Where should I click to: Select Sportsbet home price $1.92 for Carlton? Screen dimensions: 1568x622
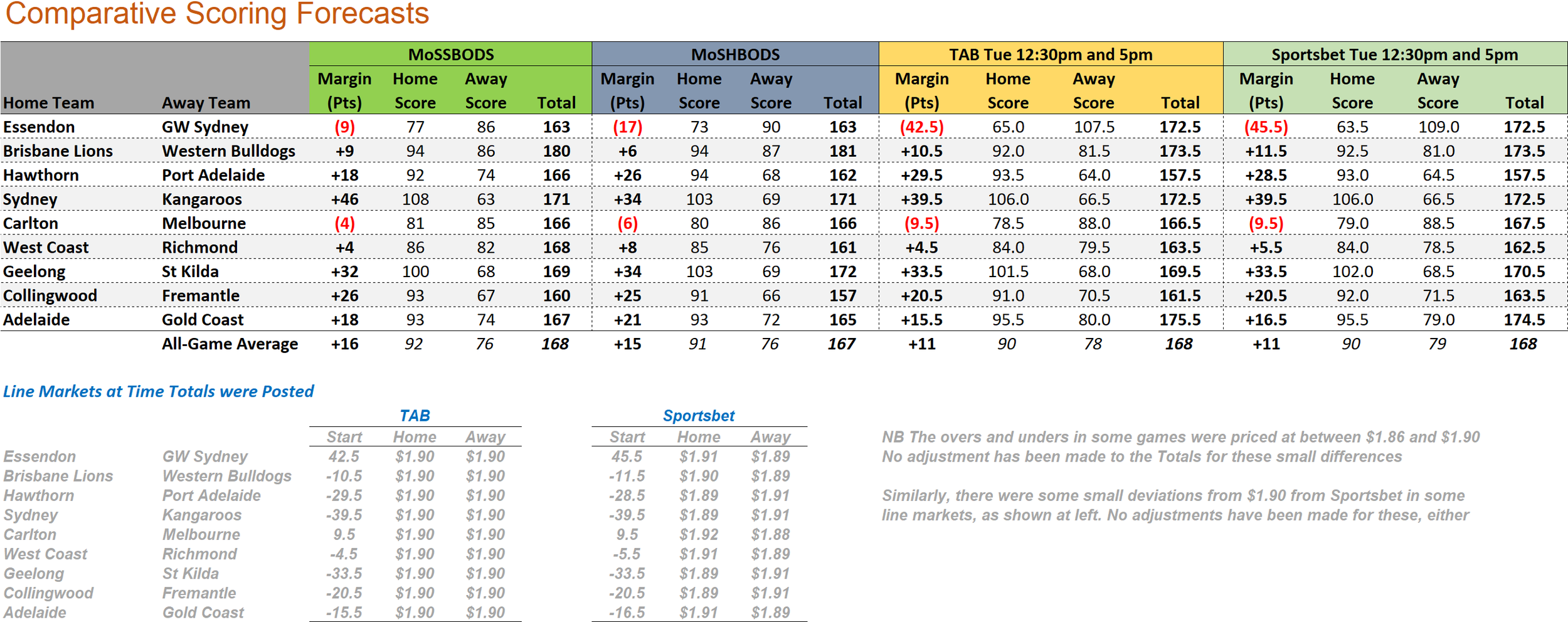coord(699,534)
